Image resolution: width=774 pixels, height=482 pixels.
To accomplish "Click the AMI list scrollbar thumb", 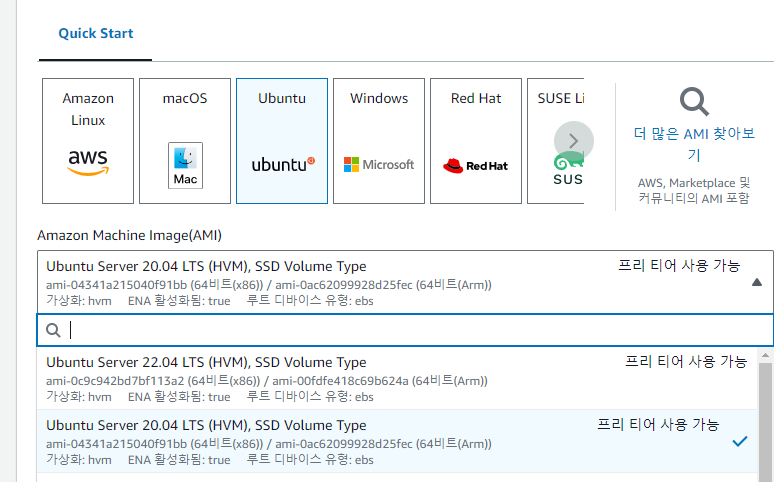I will tap(765, 423).
